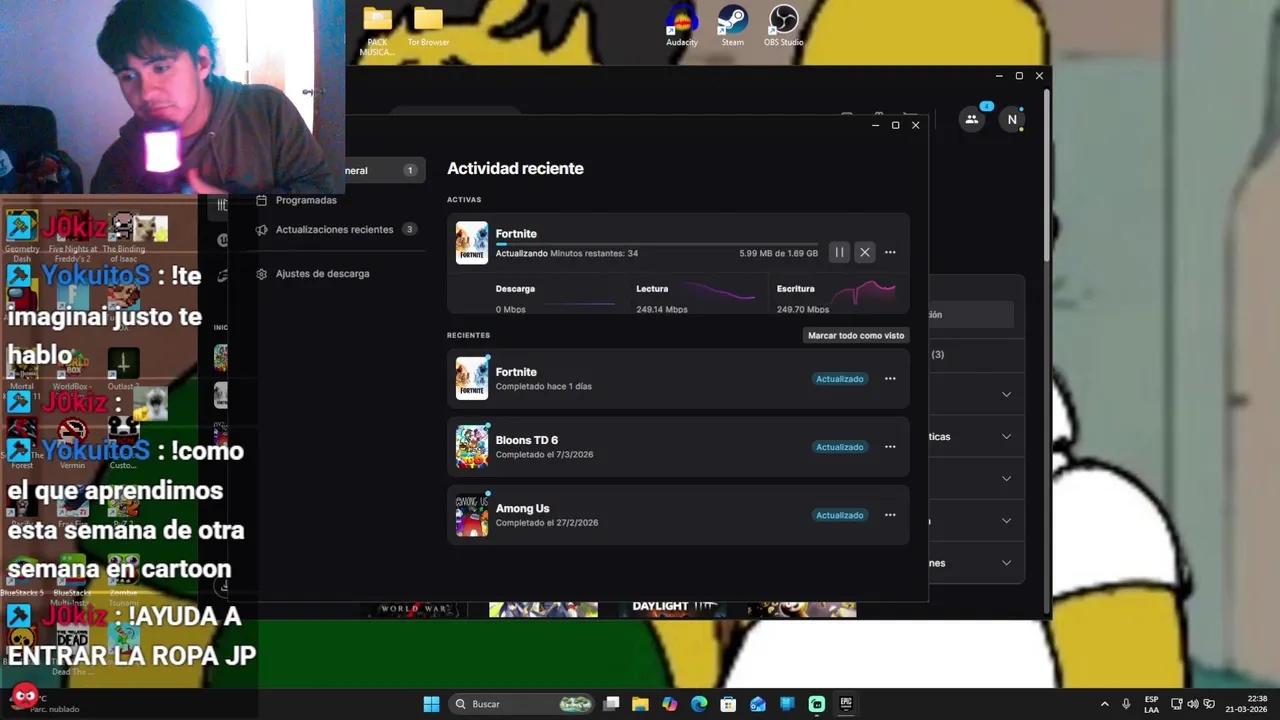Cancel the active Fortnite update
This screenshot has width=1280, height=720.
(865, 253)
